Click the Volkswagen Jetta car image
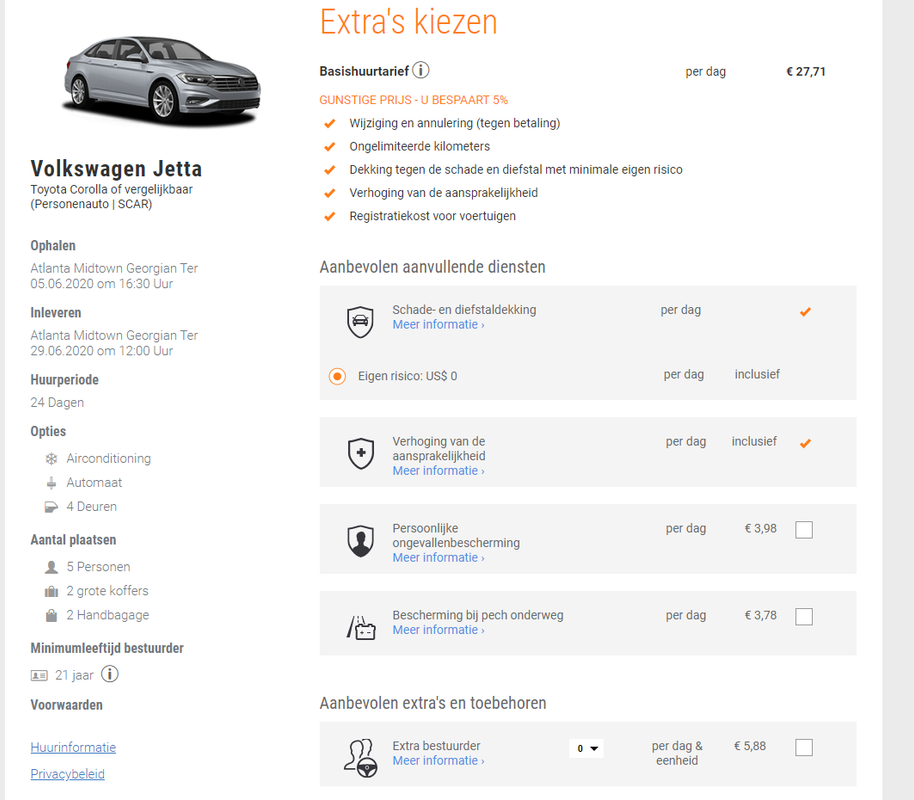This screenshot has width=914, height=800. coord(162,80)
